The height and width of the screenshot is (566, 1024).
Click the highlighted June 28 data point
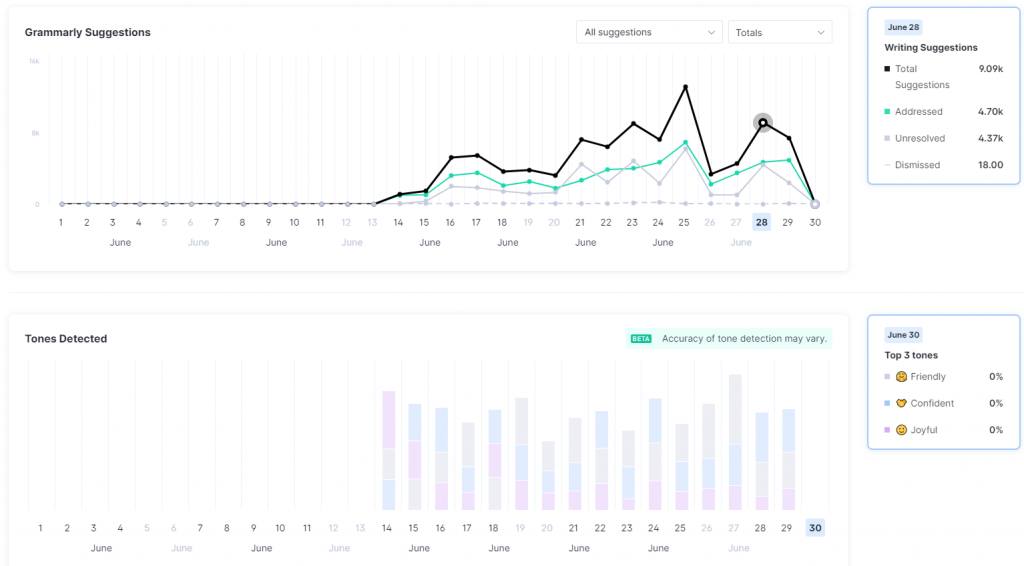tap(763, 123)
